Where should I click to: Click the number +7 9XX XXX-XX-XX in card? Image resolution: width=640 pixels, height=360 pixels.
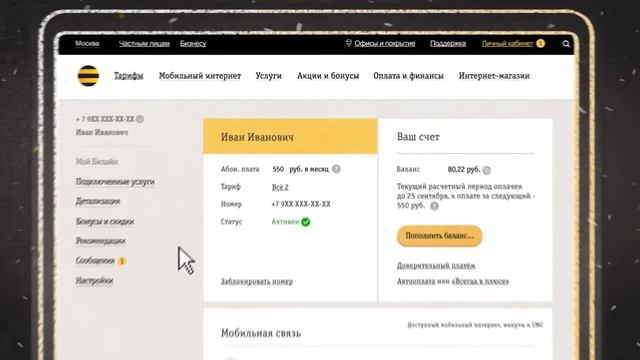click(301, 204)
